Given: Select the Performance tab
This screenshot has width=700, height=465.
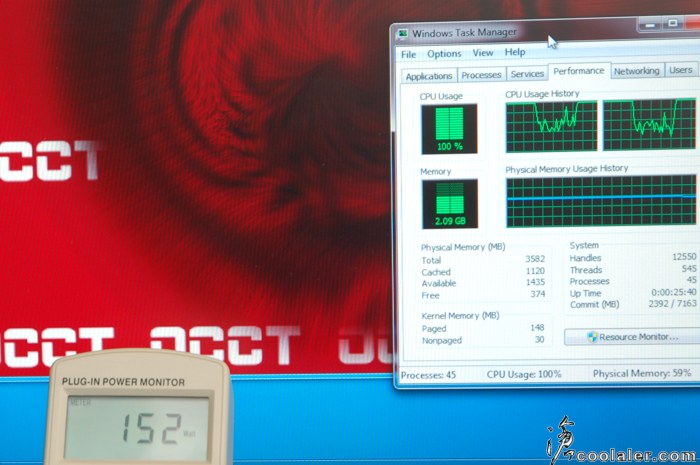Looking at the screenshot, I should tap(579, 71).
